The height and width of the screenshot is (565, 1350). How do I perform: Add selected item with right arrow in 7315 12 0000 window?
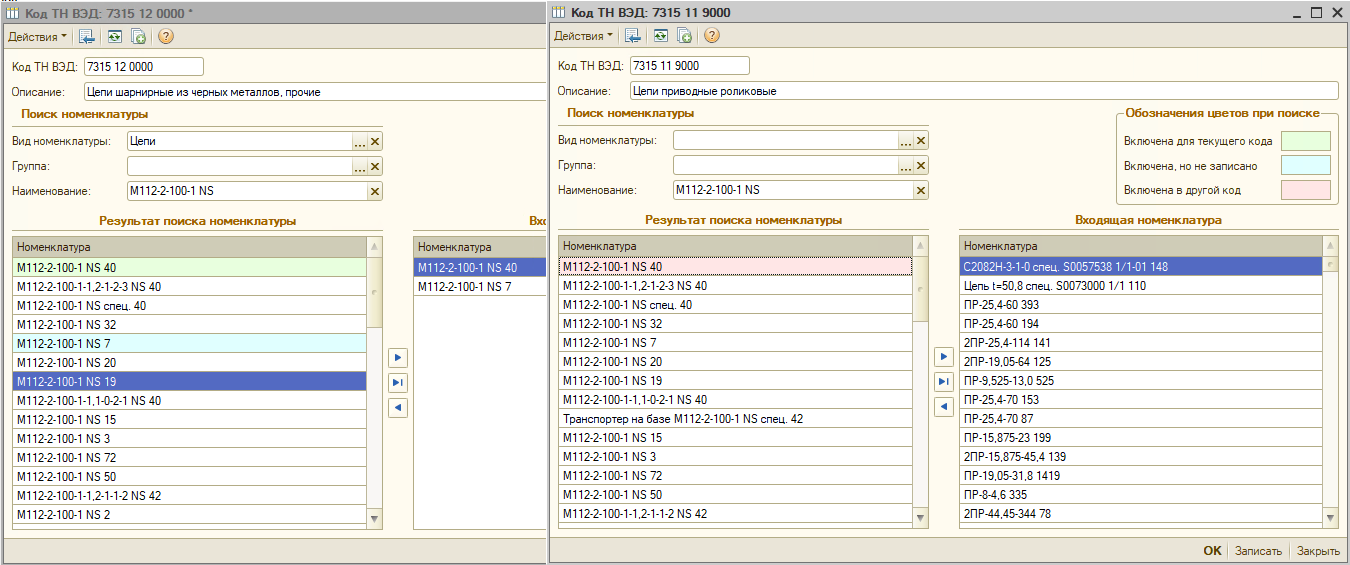[397, 357]
